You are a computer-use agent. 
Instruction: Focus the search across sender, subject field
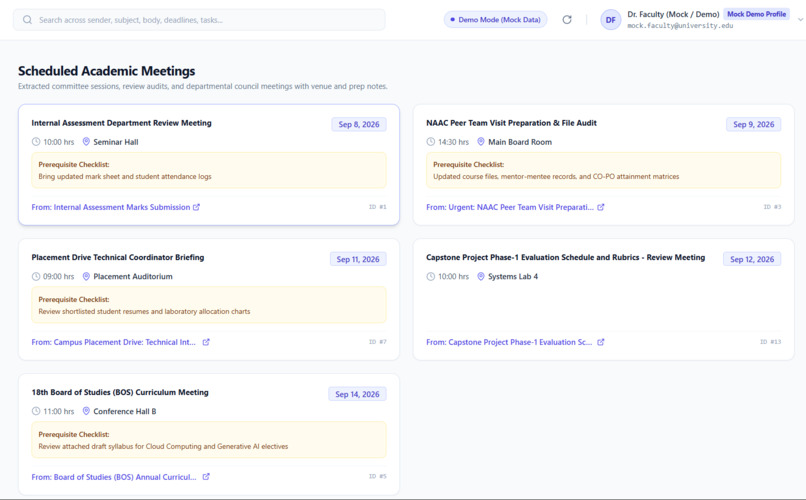coord(199,20)
